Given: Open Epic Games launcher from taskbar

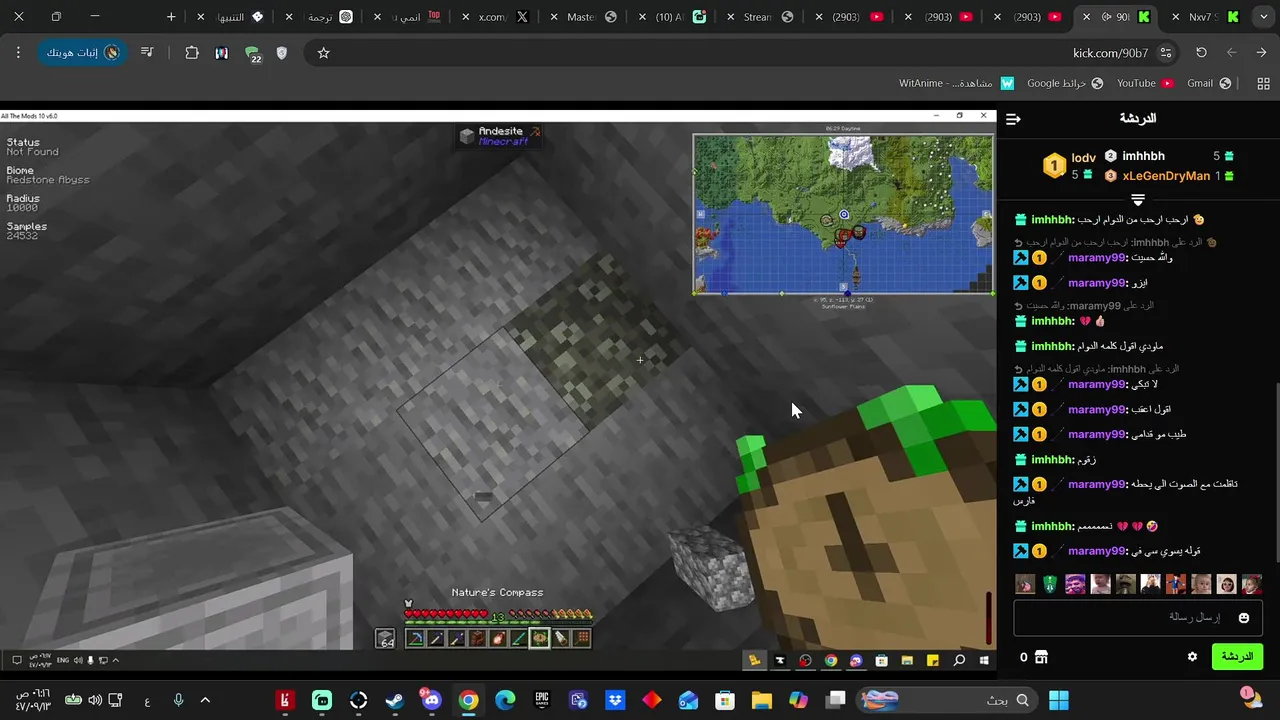Looking at the screenshot, I should tap(542, 700).
